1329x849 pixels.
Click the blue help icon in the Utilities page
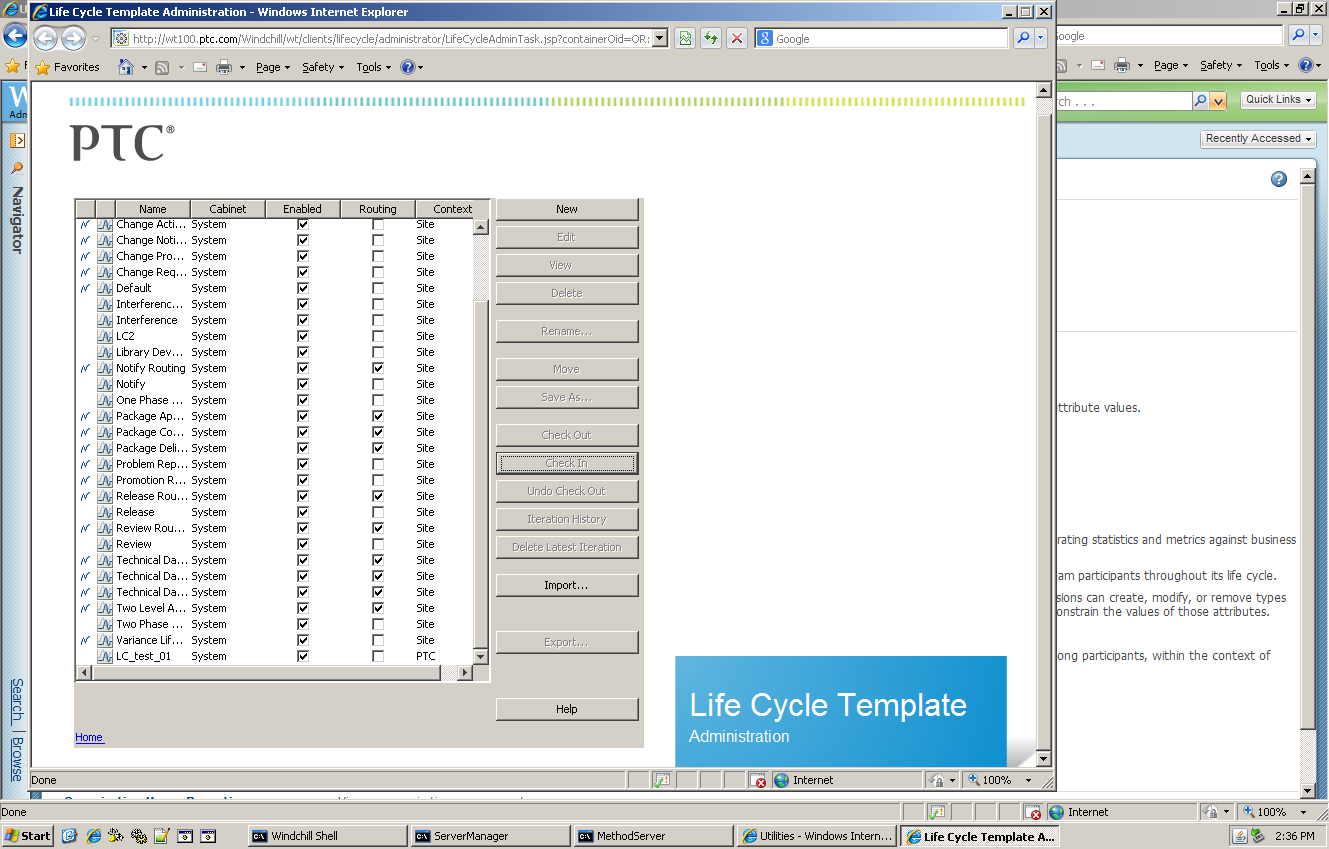(x=1279, y=179)
